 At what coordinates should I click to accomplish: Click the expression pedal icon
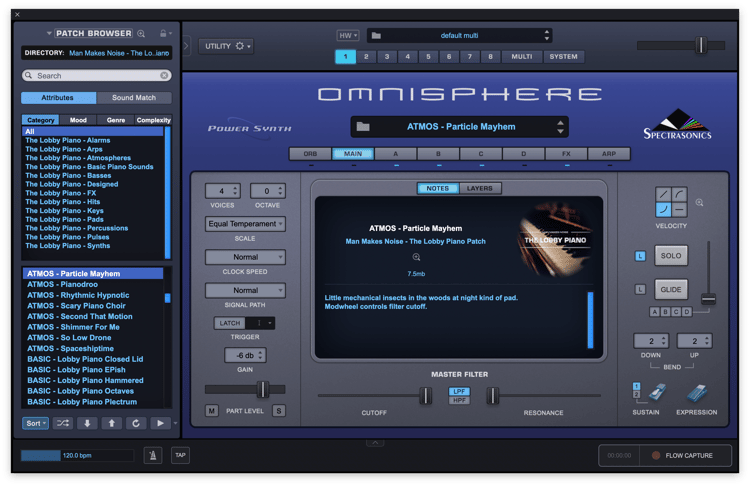coord(696,393)
